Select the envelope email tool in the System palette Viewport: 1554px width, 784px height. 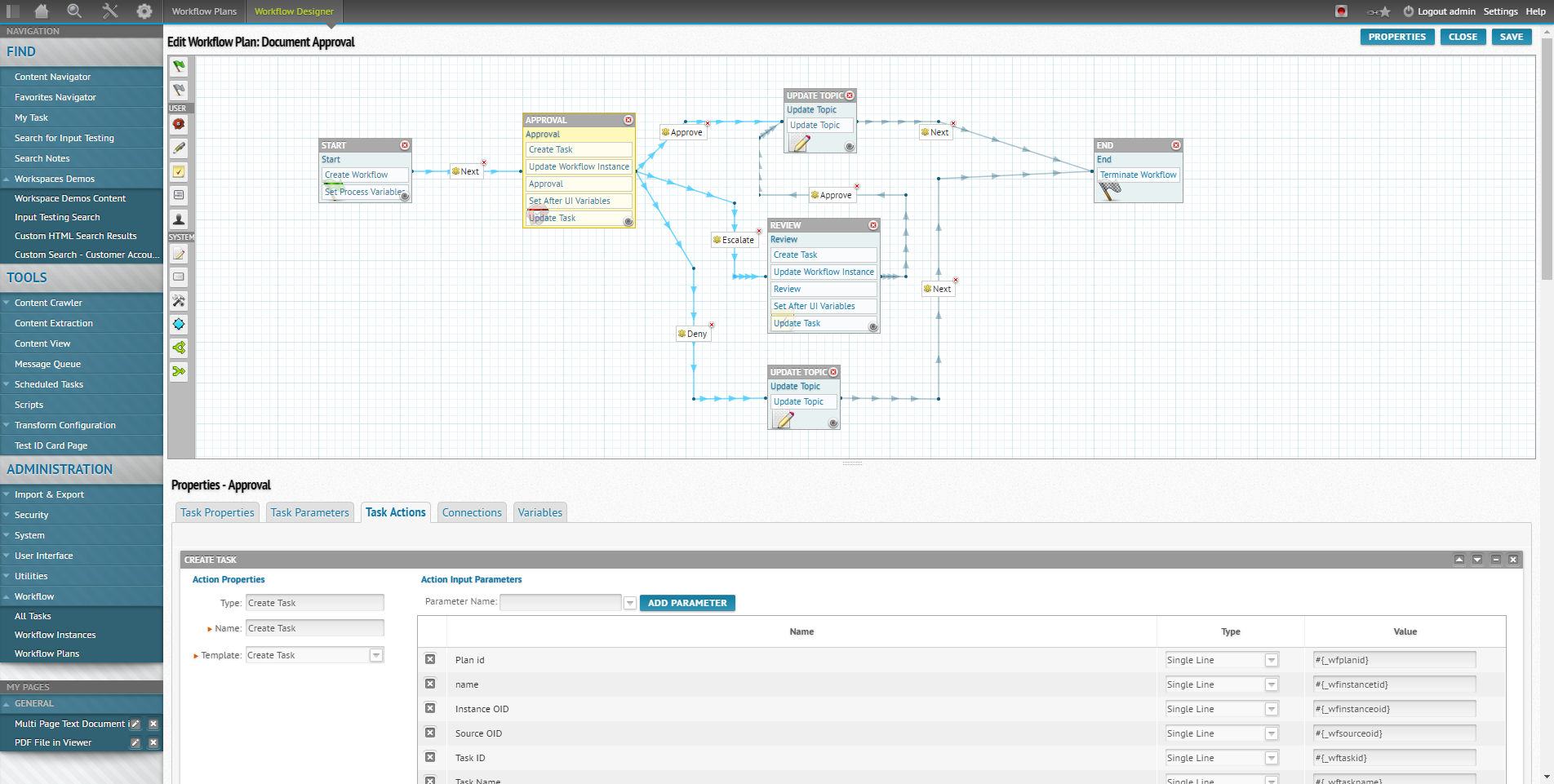pos(179,277)
